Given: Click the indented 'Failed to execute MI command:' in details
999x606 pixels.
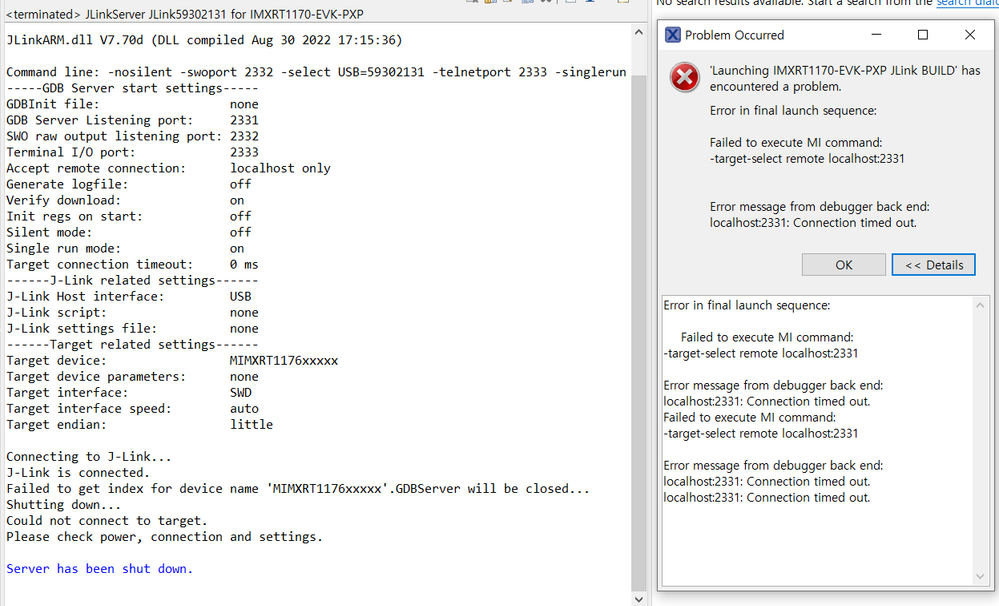Looking at the screenshot, I should coord(767,337).
